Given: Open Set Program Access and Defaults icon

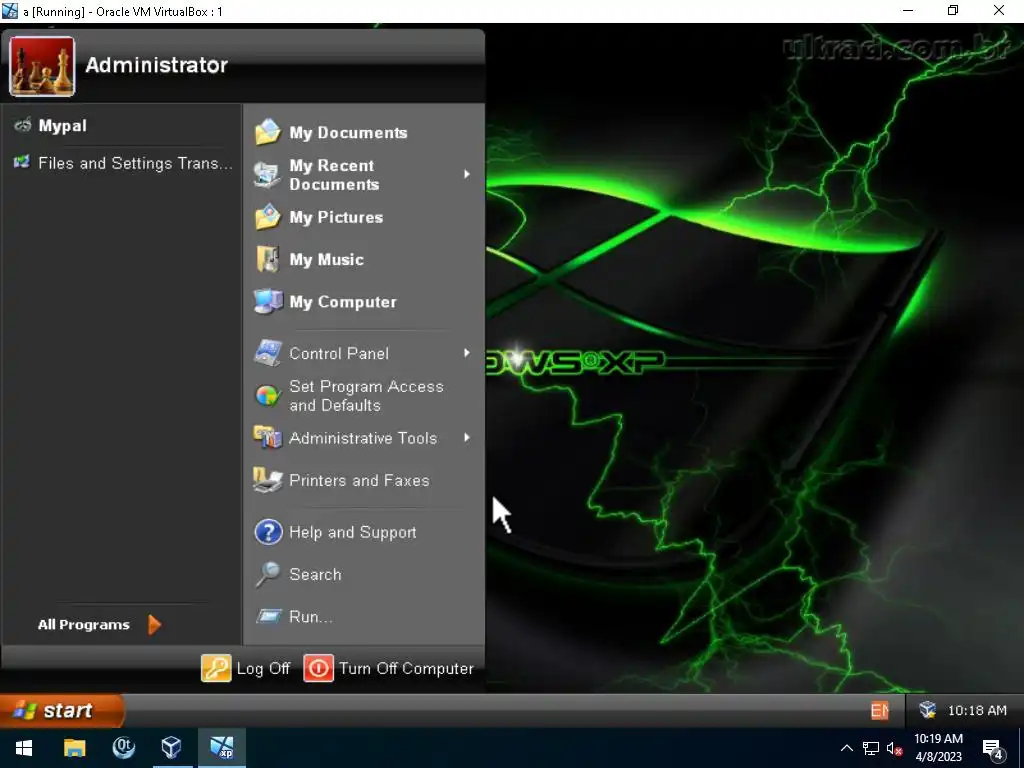Looking at the screenshot, I should coord(268,396).
